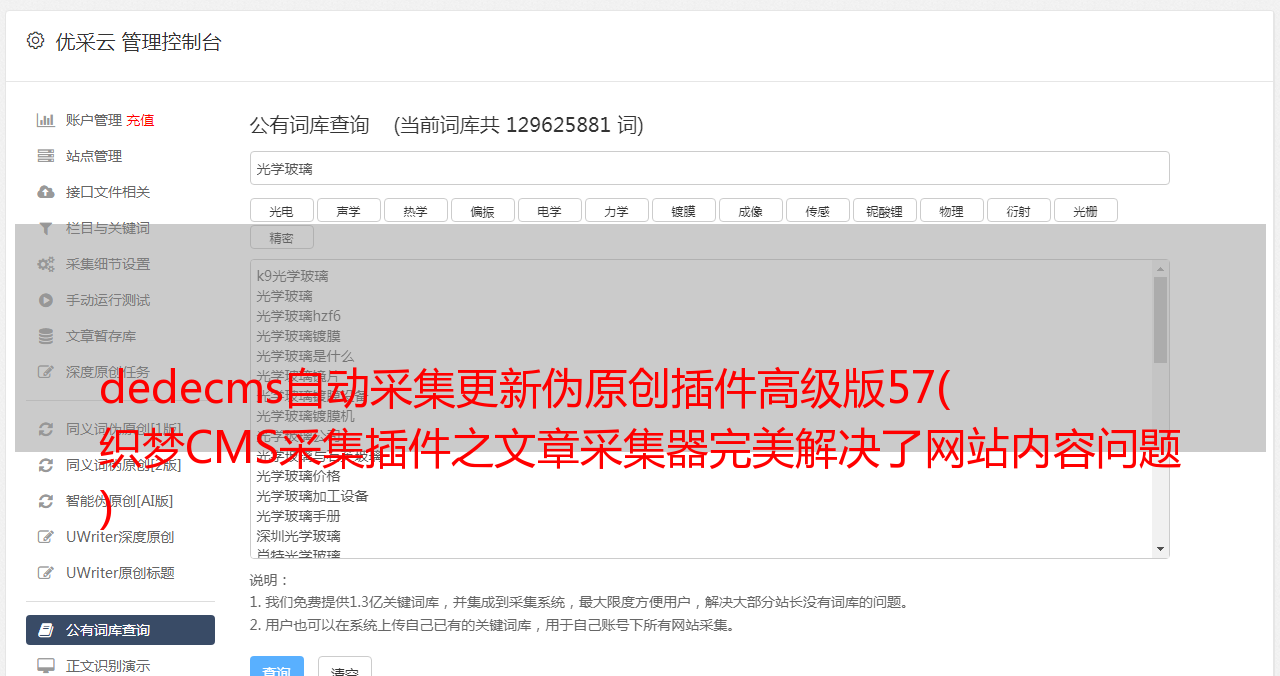
Task: Click the 栏目与关键词 filter icon
Action: tap(45, 228)
